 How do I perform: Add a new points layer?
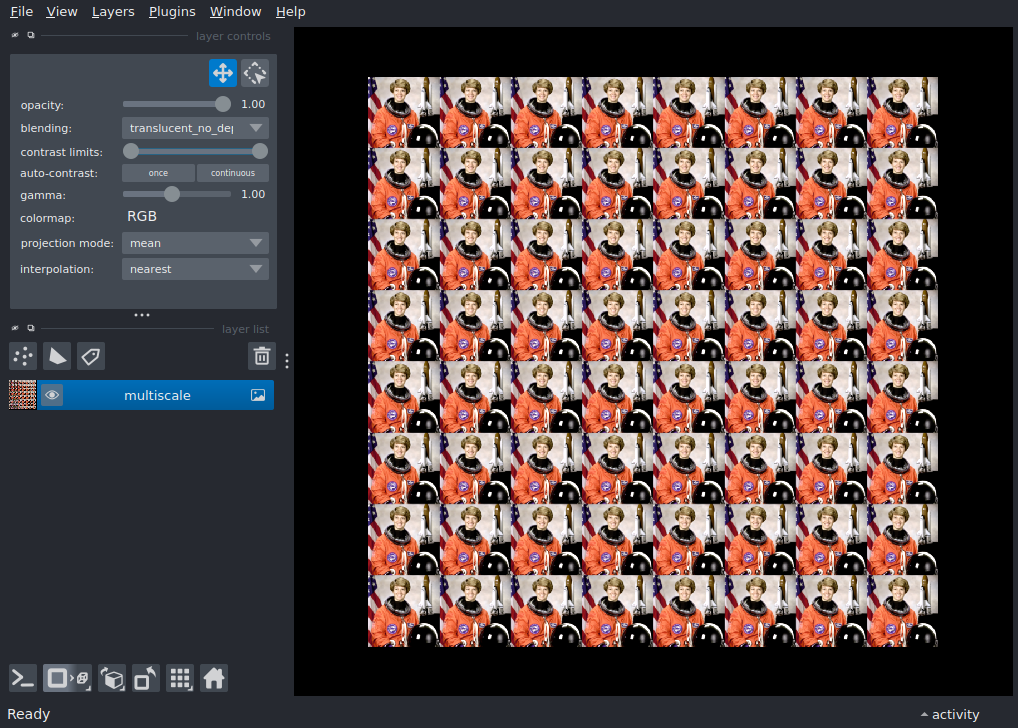click(22, 356)
